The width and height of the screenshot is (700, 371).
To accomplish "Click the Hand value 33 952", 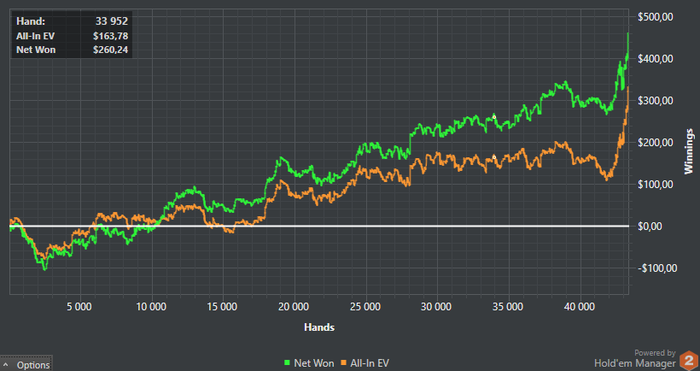I will click(112, 21).
